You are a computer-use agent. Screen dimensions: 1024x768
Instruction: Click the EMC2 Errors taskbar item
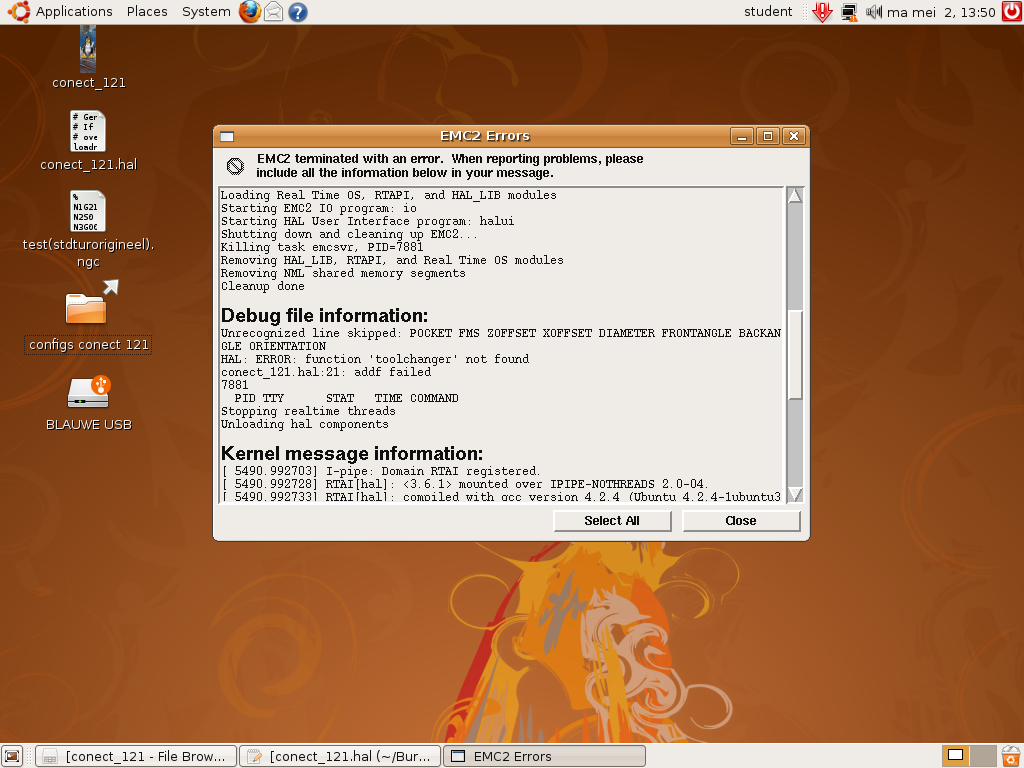tap(544, 756)
